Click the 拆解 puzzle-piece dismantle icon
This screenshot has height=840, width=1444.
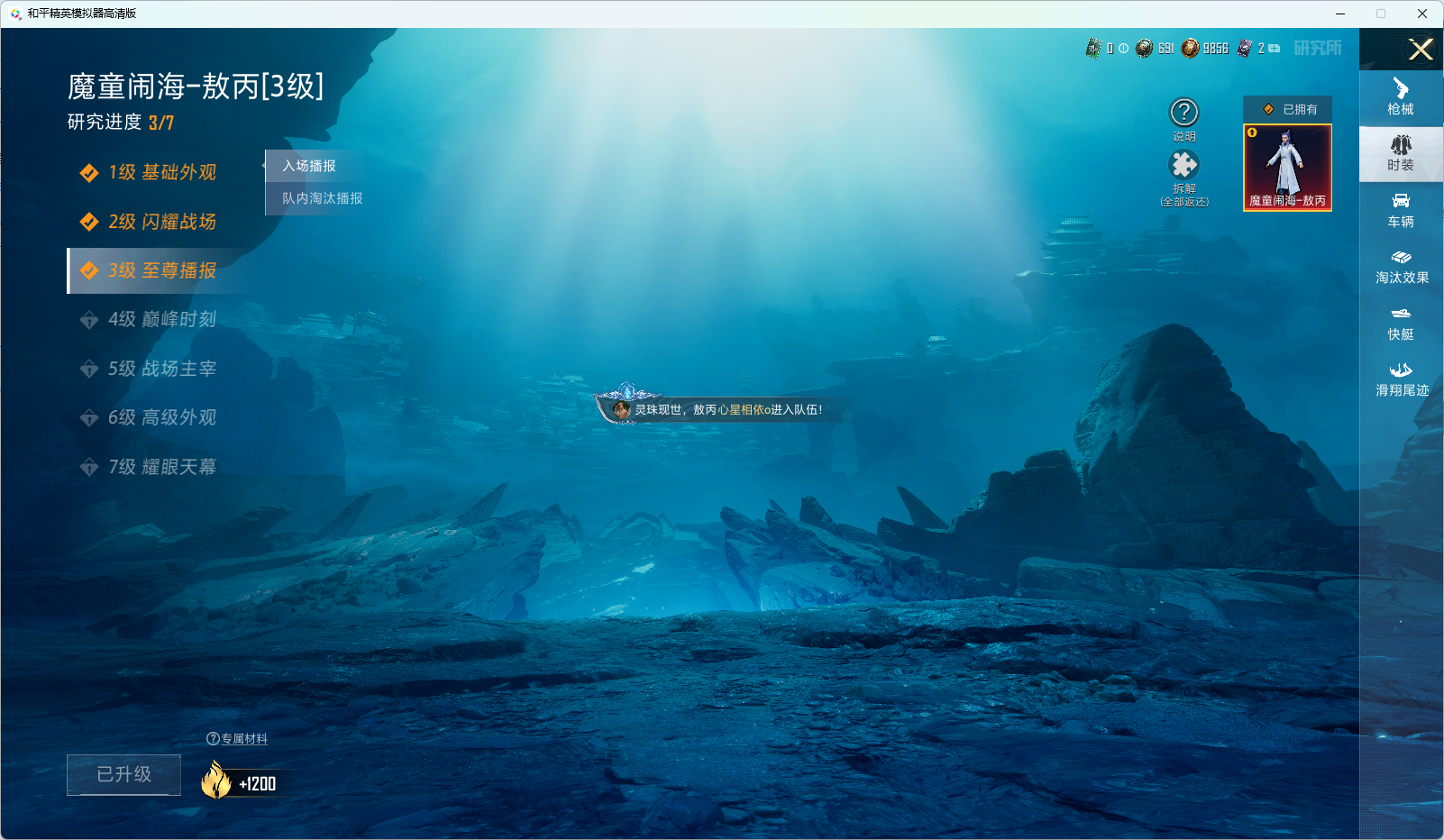pyautogui.click(x=1184, y=165)
